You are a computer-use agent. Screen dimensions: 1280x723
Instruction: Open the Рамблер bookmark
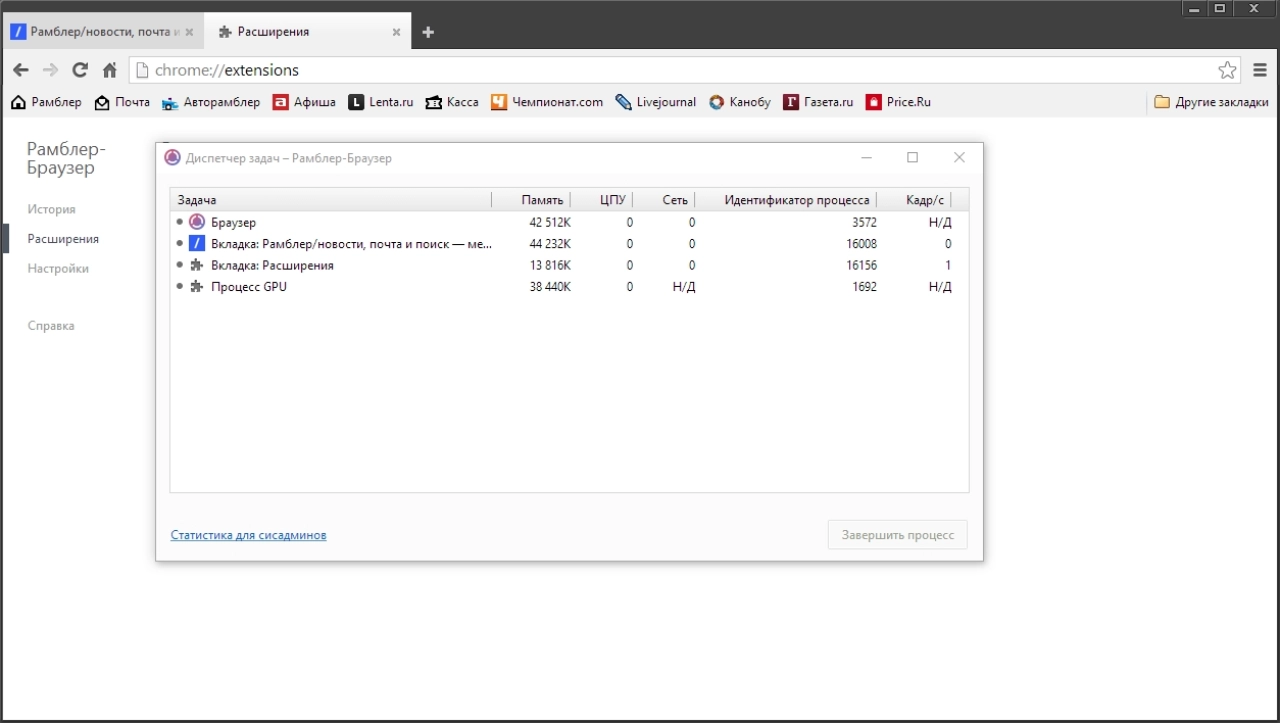point(46,102)
